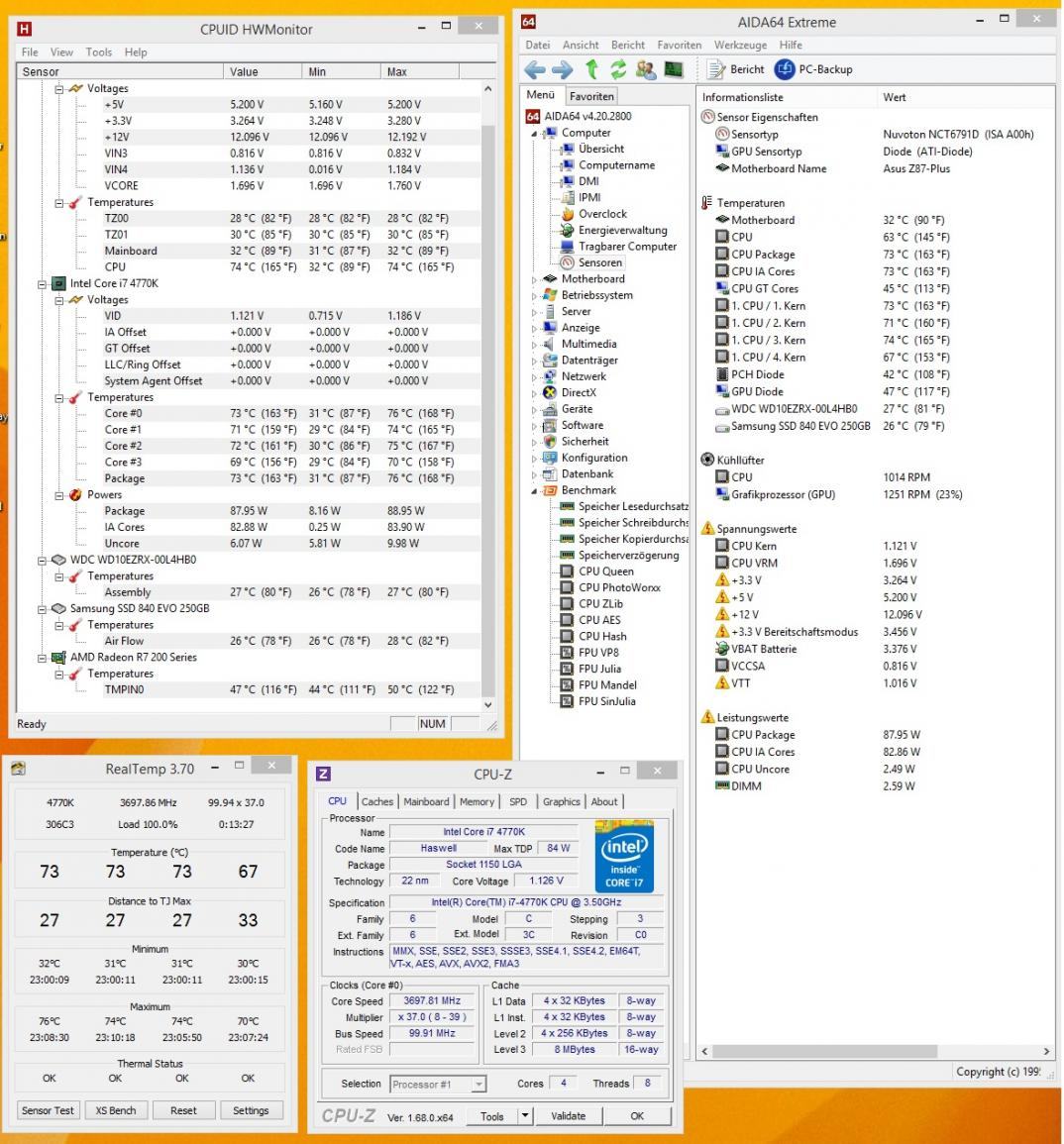Open Settings in RealTemp
The width and height of the screenshot is (1064, 1144).
point(251,1110)
